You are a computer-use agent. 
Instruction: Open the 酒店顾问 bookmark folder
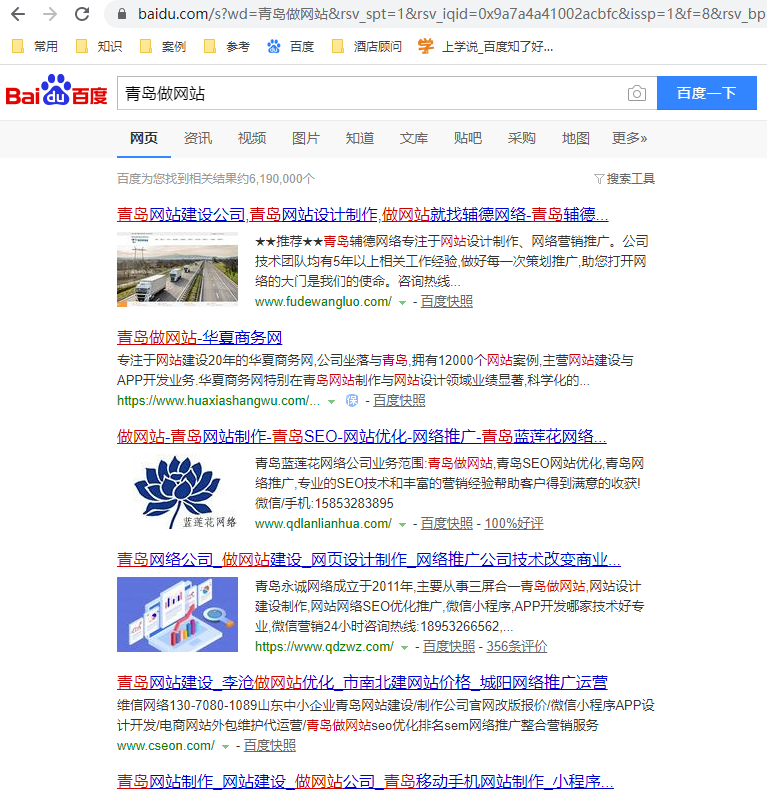pyautogui.click(x=366, y=47)
